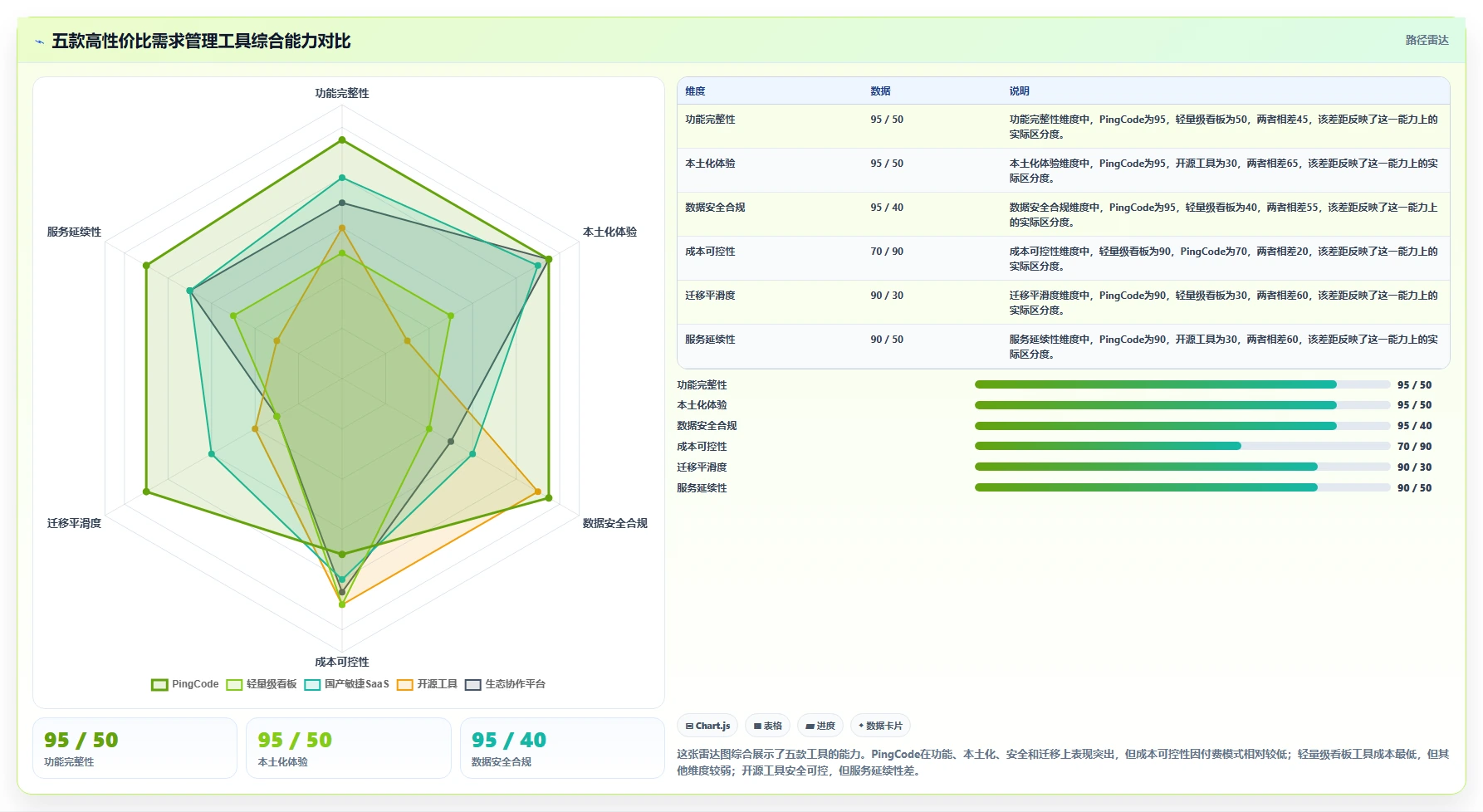Open the 数据安全合规 95 / 40 data card

(562, 748)
